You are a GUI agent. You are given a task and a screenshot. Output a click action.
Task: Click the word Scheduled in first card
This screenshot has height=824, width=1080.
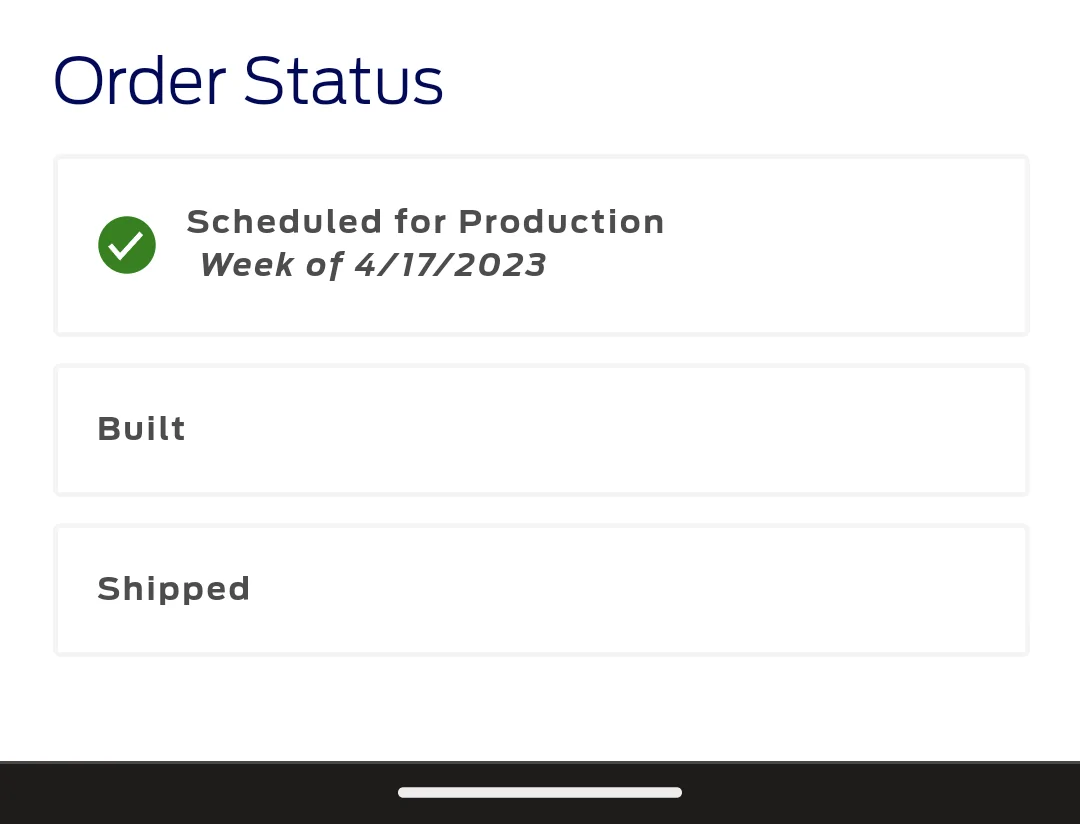284,222
